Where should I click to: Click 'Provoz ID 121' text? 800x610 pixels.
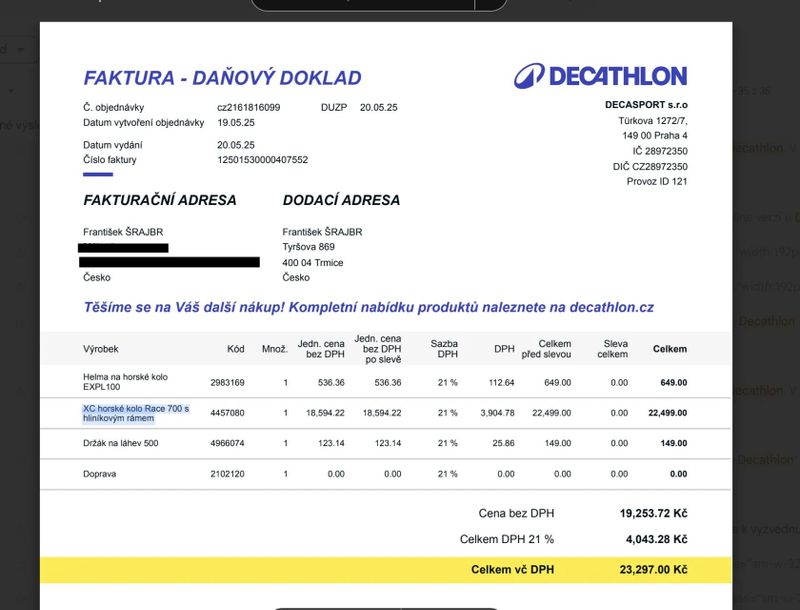click(657, 181)
